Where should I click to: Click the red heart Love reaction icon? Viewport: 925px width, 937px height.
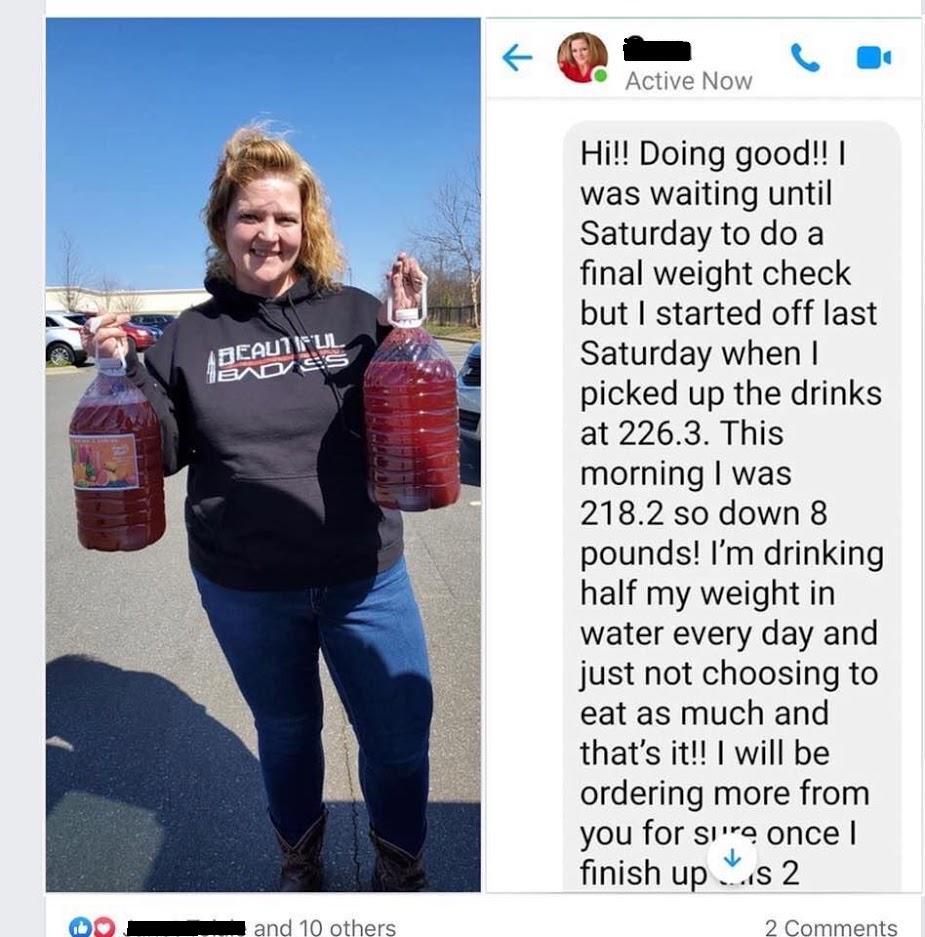tap(104, 927)
